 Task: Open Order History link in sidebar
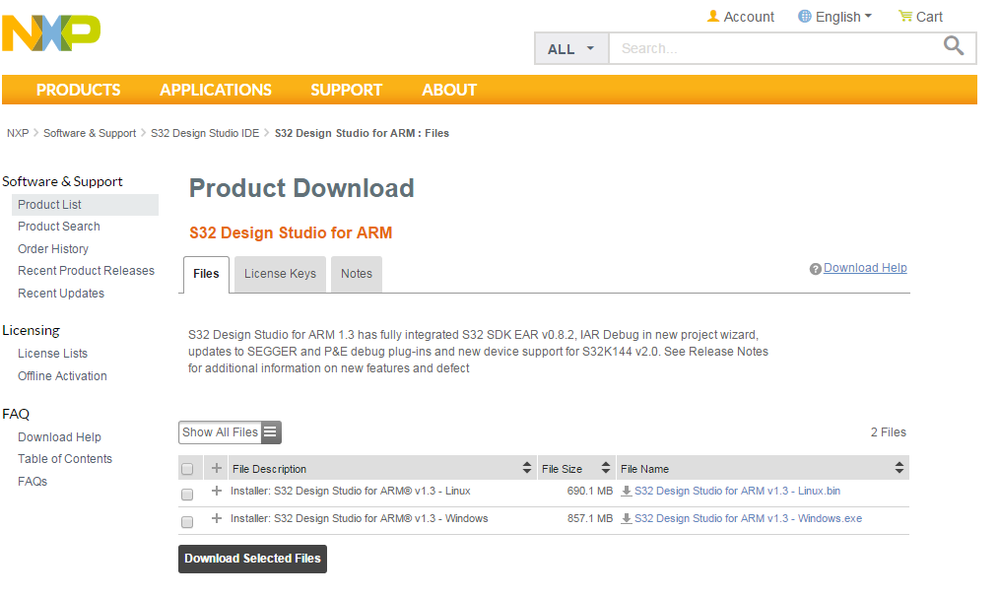(x=53, y=249)
